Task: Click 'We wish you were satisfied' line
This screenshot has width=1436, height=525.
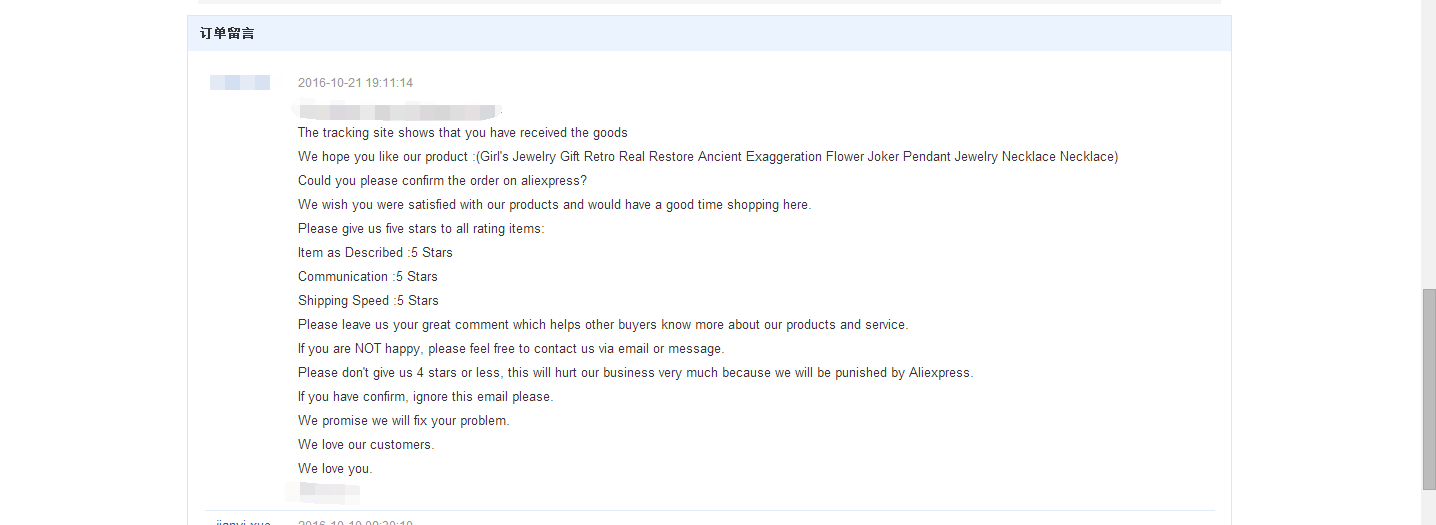Action: pyautogui.click(x=555, y=204)
